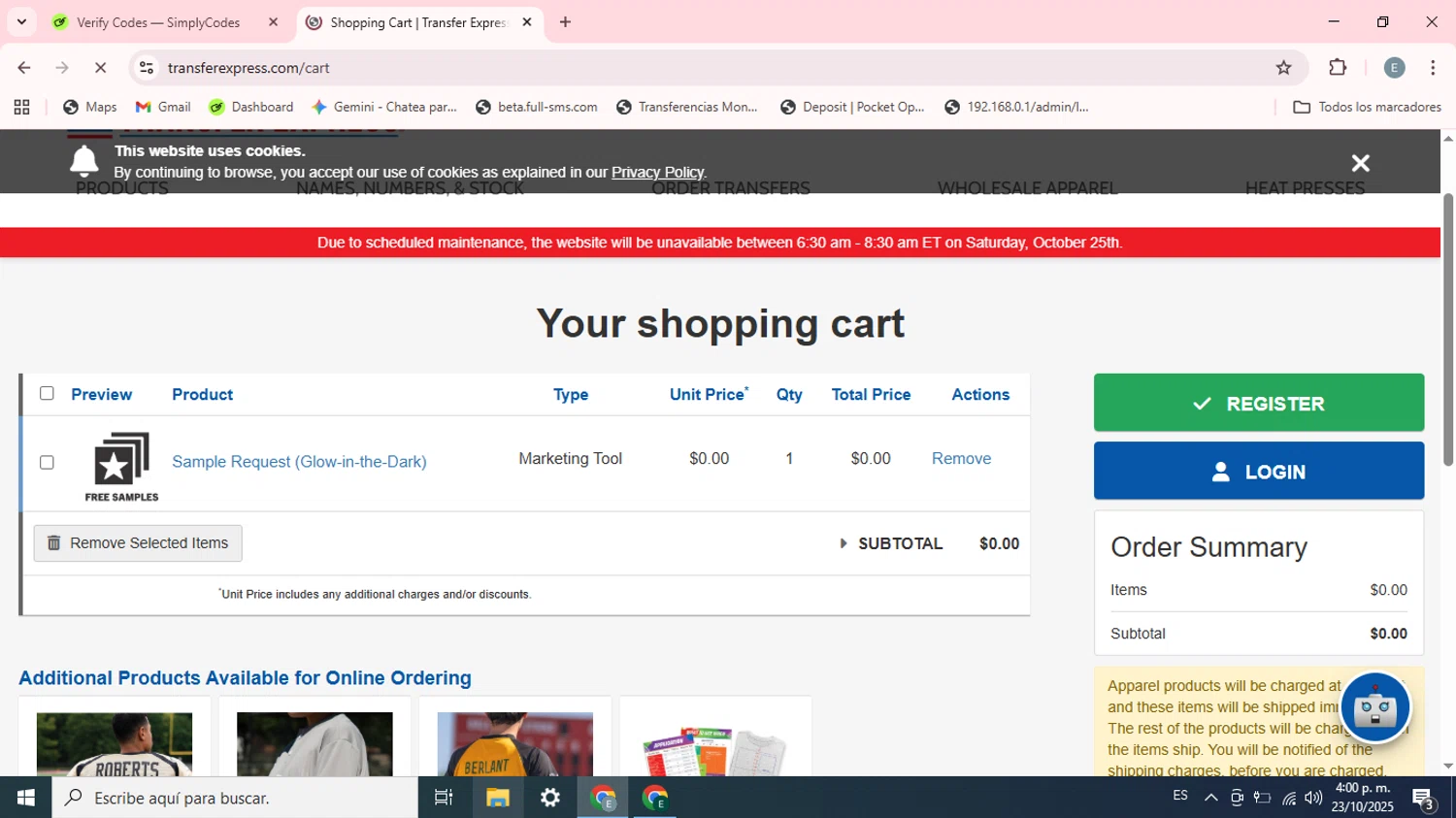
Task: Click Remove Selected Items button
Action: (138, 543)
